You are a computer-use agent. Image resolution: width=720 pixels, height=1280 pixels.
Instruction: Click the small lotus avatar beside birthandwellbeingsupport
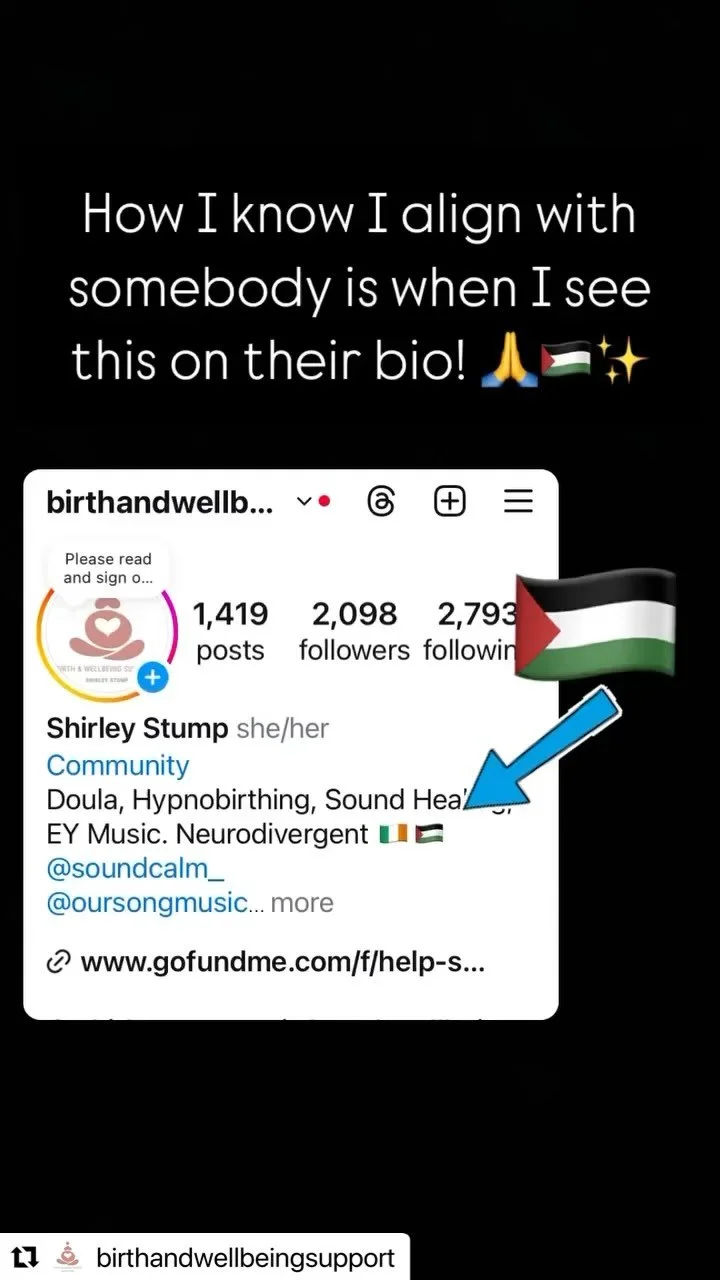point(68,1256)
